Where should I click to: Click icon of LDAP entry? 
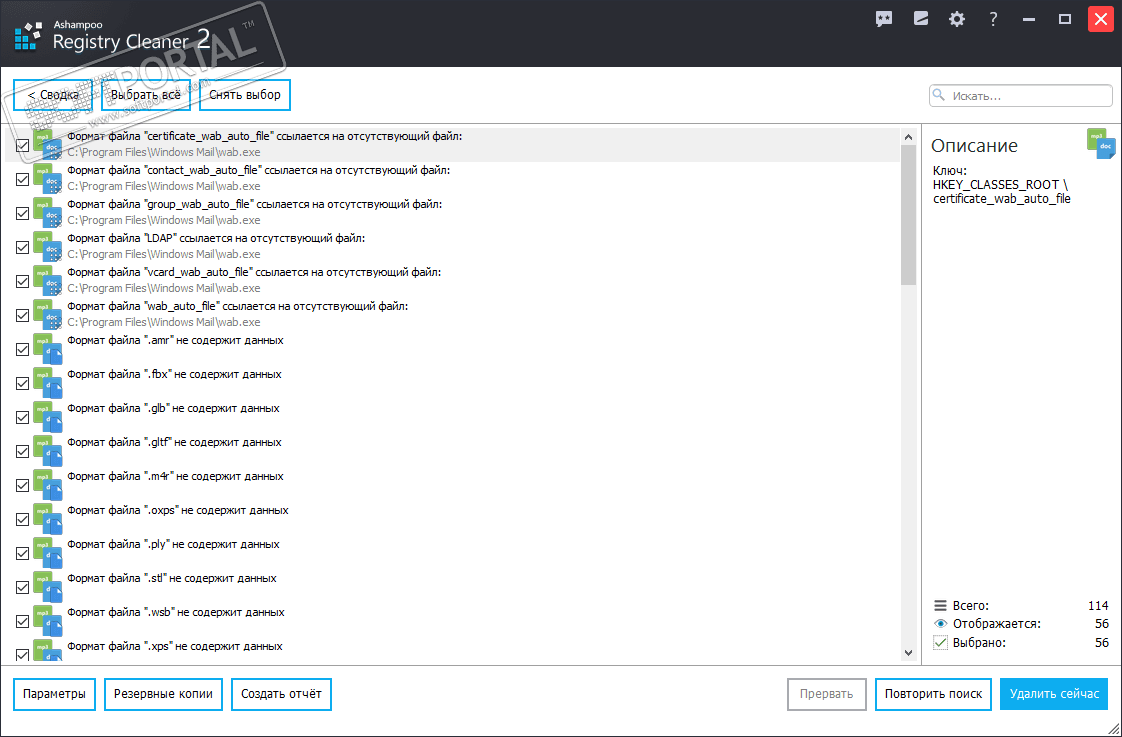point(48,247)
